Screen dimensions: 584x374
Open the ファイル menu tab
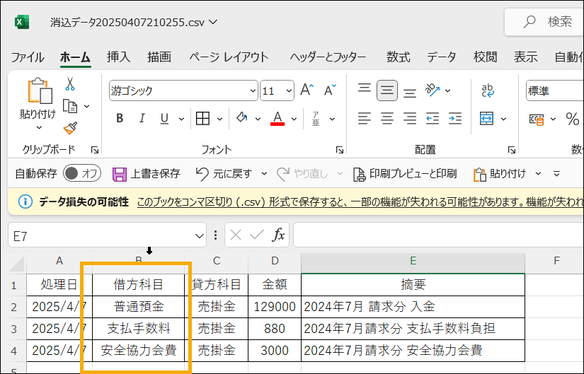tap(28, 57)
